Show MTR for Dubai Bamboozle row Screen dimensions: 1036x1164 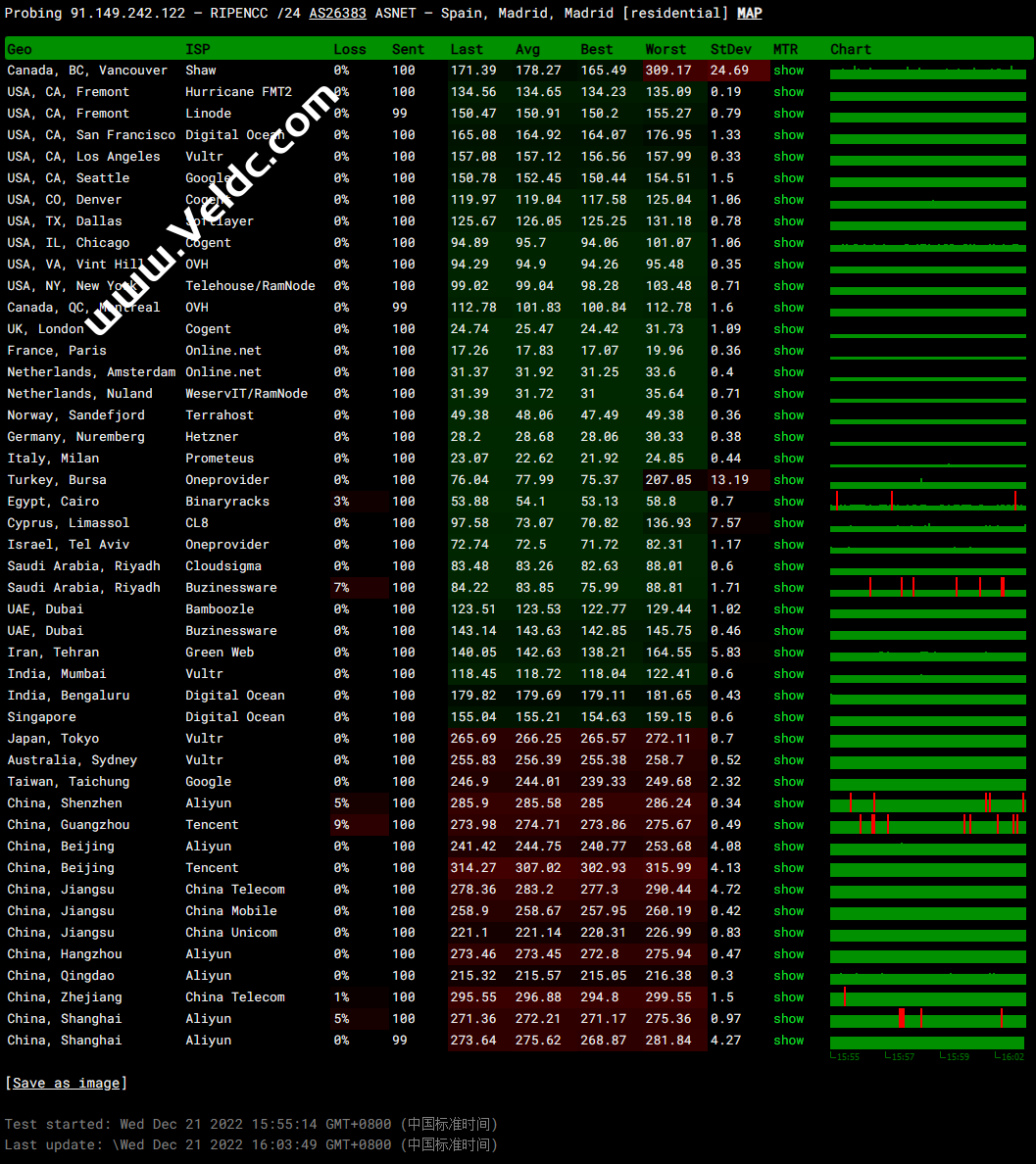point(788,608)
